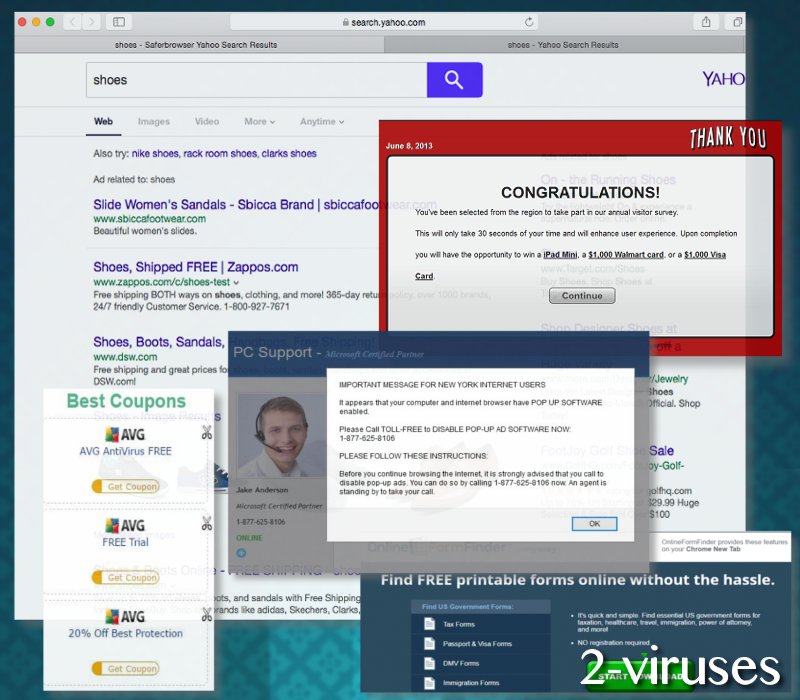Click the forward arrow in Safari toolbar
Image resolution: width=800 pixels, height=700 pixels.
(93, 20)
